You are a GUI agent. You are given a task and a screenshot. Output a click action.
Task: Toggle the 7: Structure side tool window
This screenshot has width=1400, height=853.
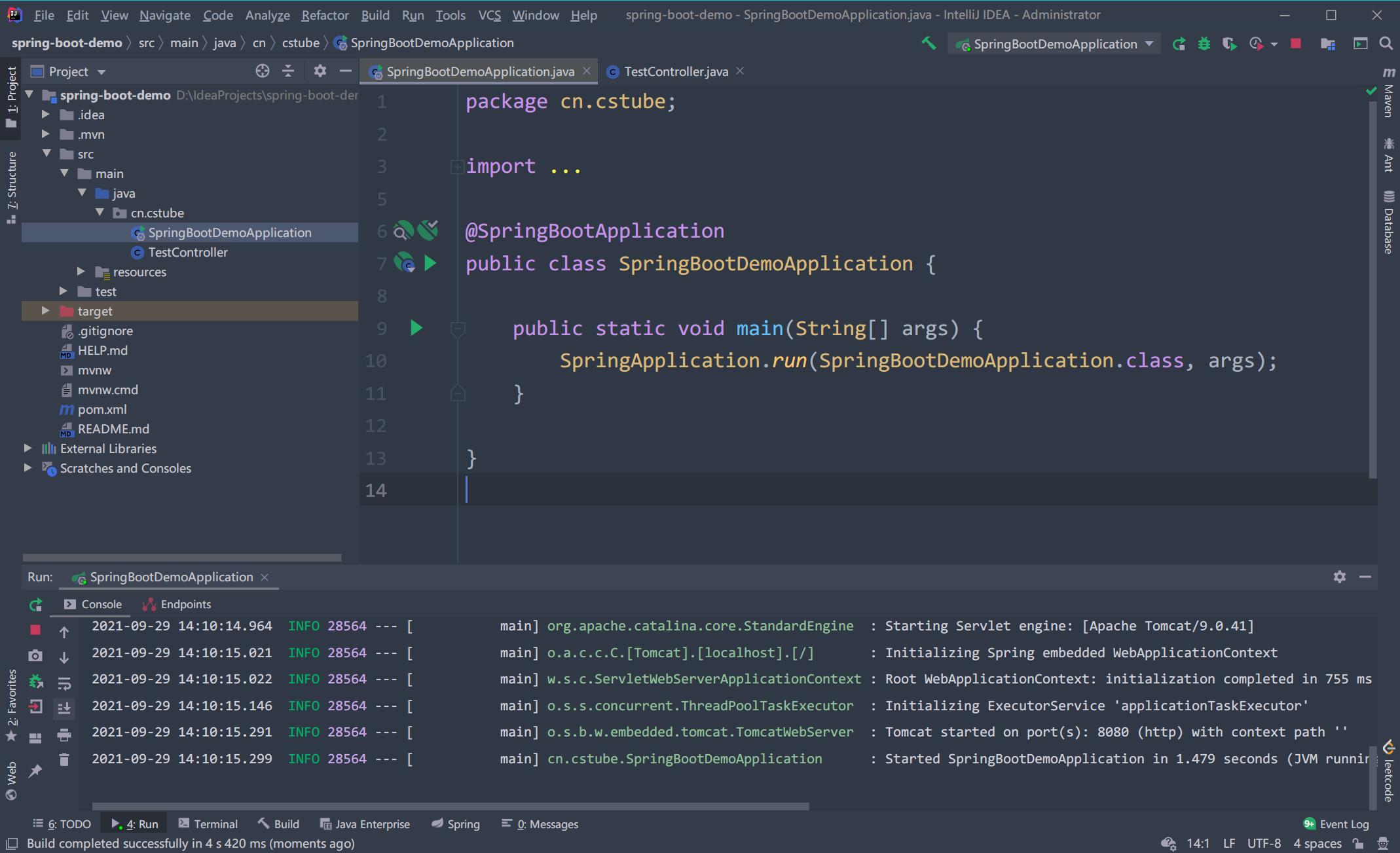[x=11, y=187]
